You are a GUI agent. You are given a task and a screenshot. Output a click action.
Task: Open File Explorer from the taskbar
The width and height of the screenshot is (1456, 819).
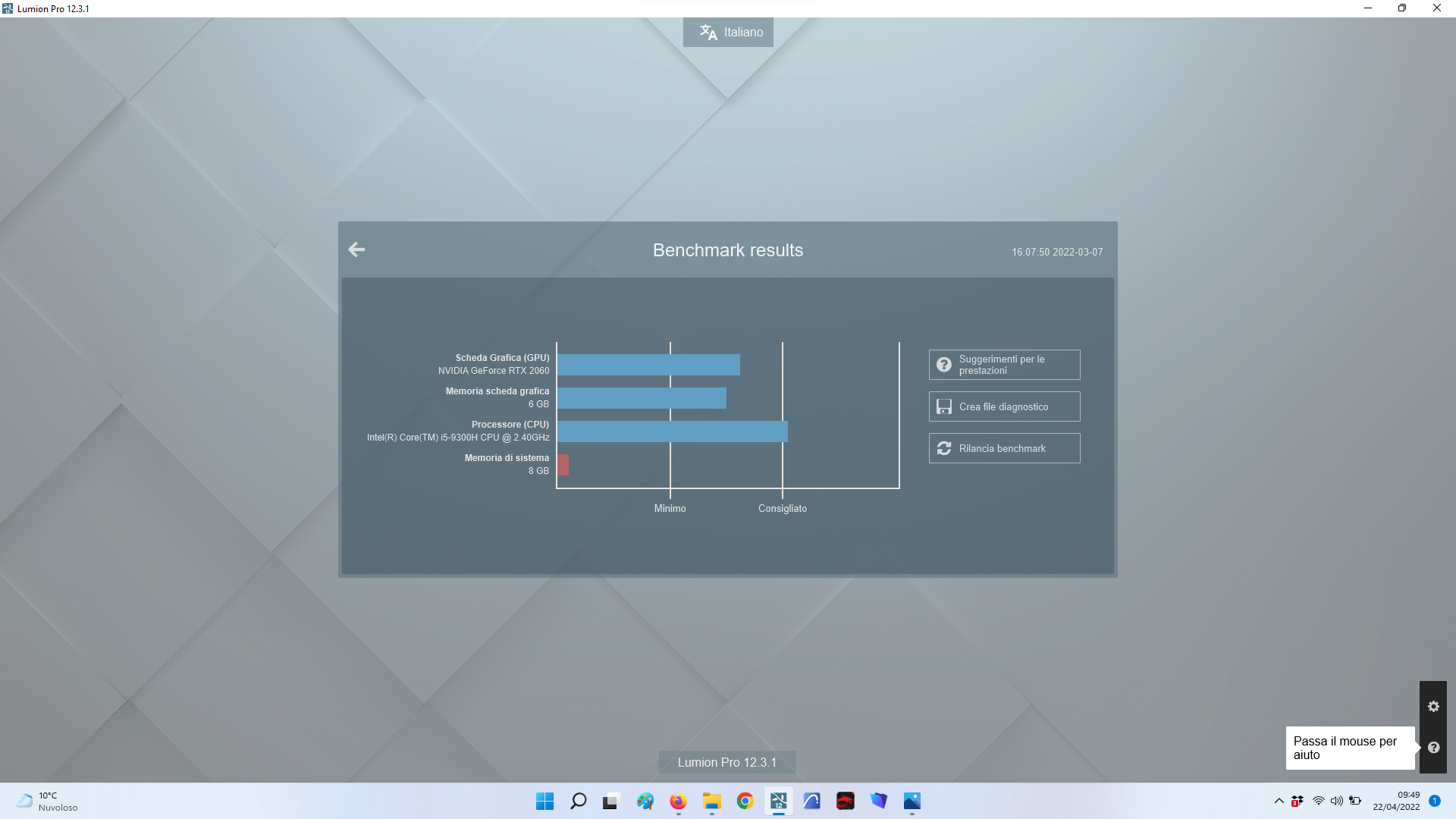point(711,802)
